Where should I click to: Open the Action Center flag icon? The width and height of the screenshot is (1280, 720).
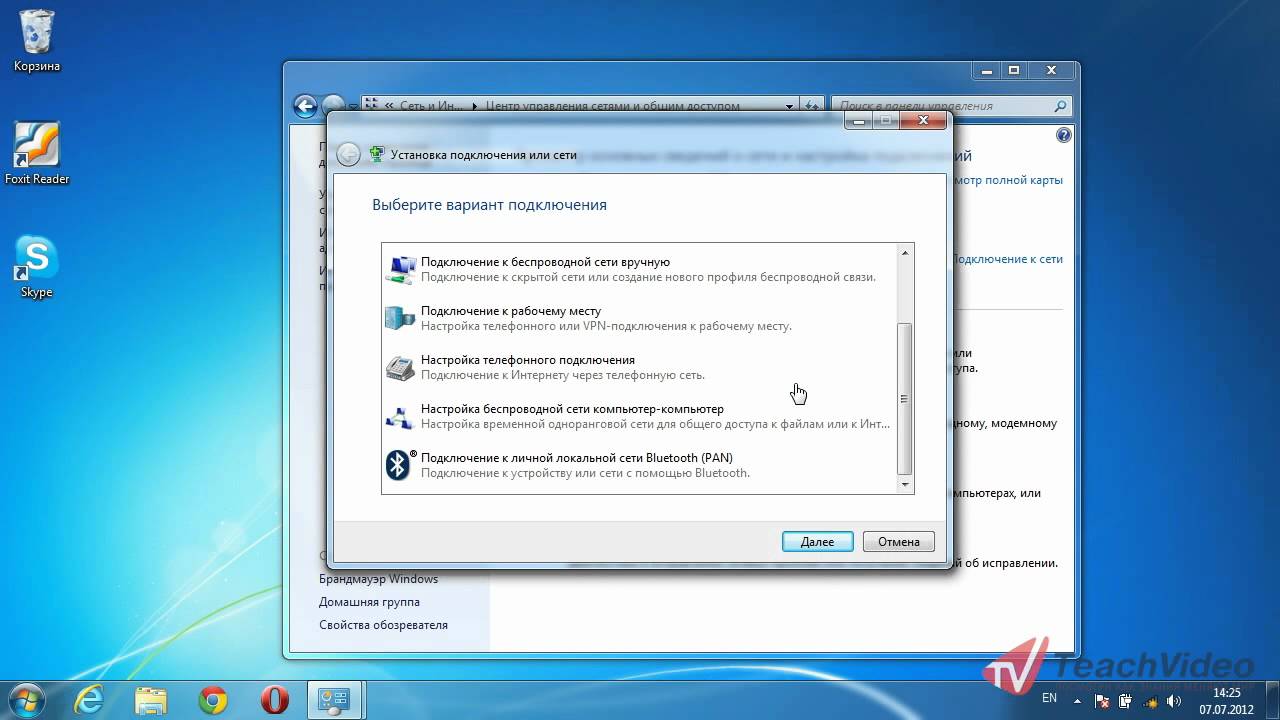click(1102, 700)
